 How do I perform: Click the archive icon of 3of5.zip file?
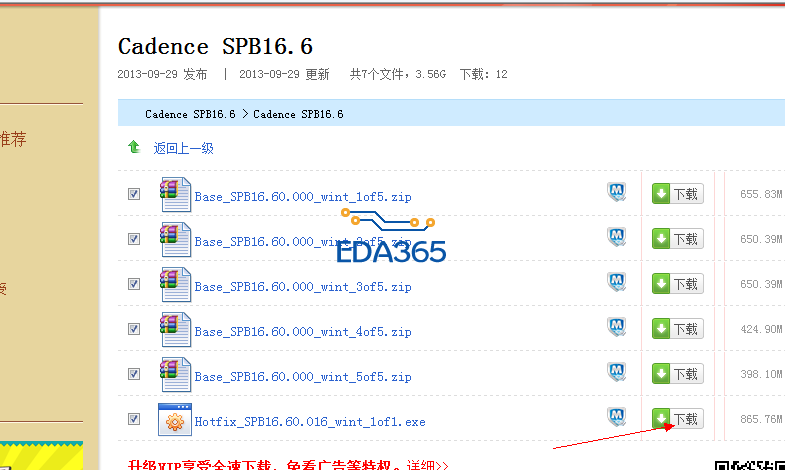coord(175,284)
